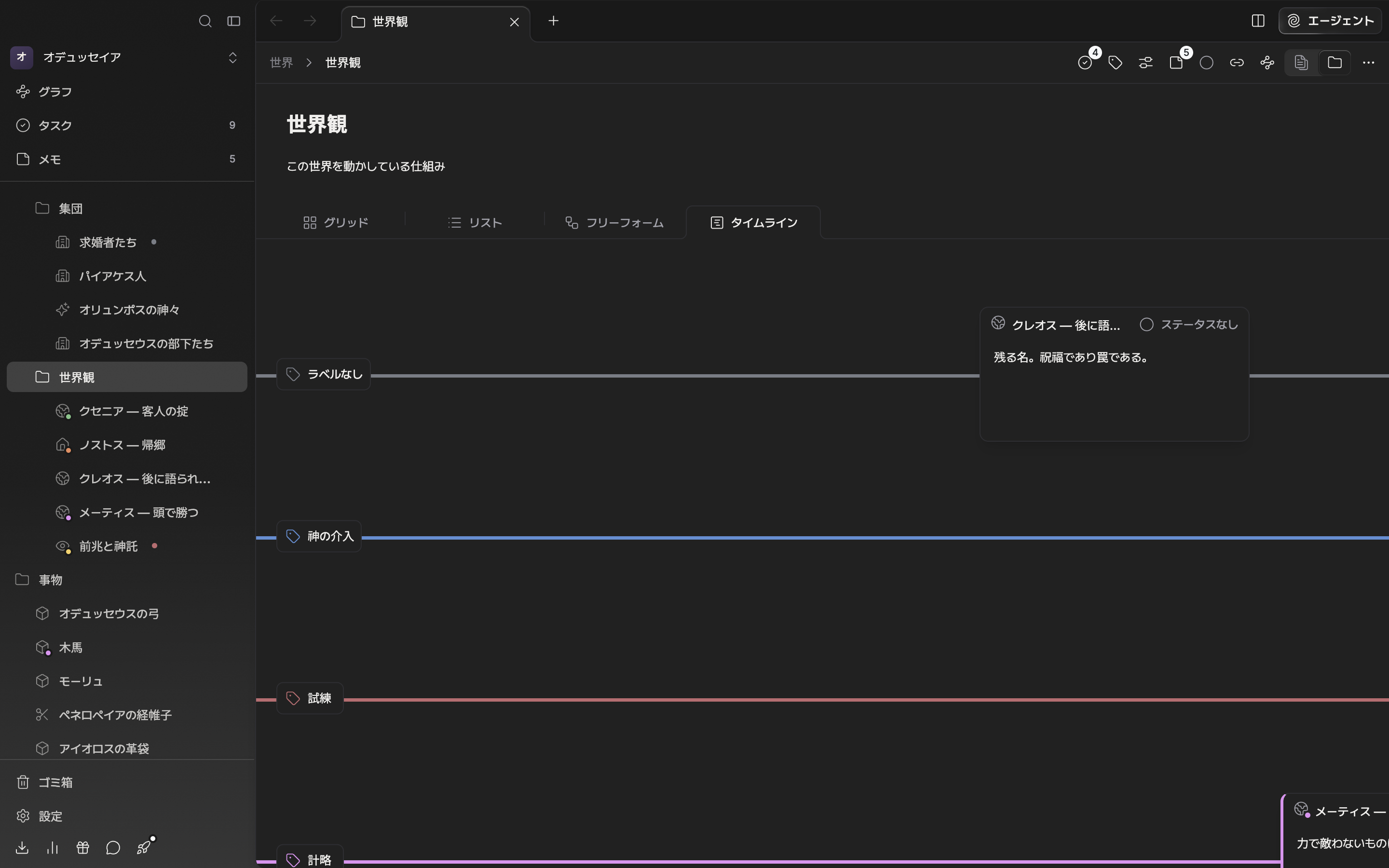Open the bar chart statistics icon
Image resolution: width=1389 pixels, height=868 pixels.
tap(52, 847)
